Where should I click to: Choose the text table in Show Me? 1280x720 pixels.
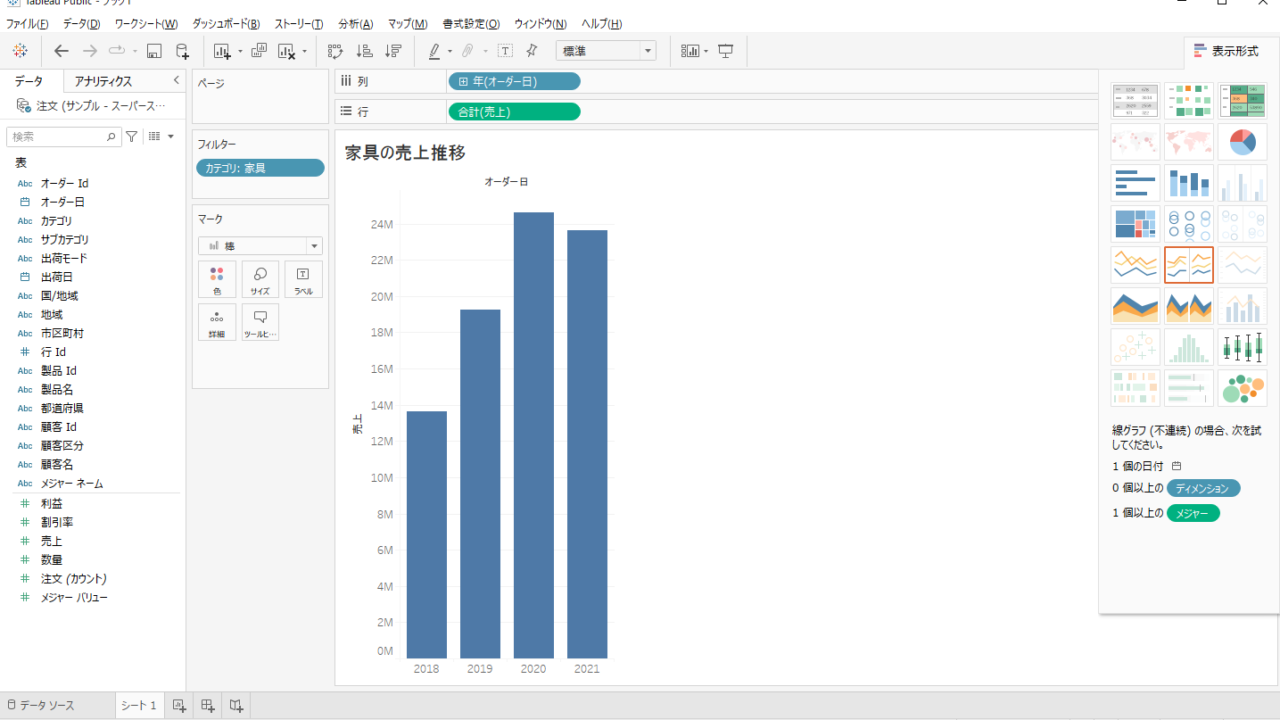1135,101
